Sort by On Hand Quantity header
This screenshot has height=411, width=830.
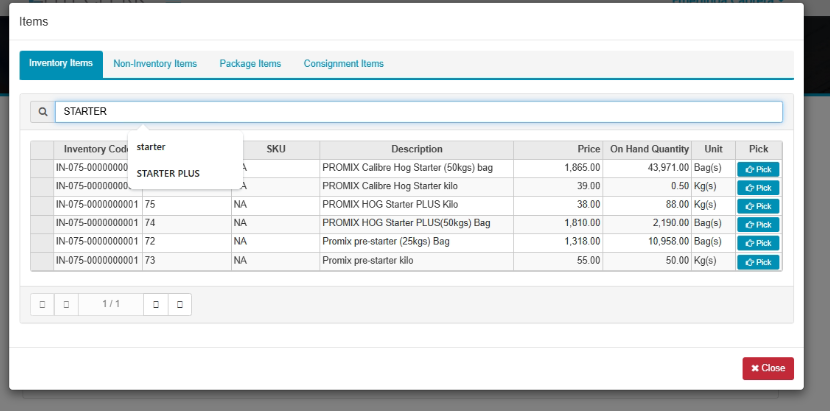[648, 149]
